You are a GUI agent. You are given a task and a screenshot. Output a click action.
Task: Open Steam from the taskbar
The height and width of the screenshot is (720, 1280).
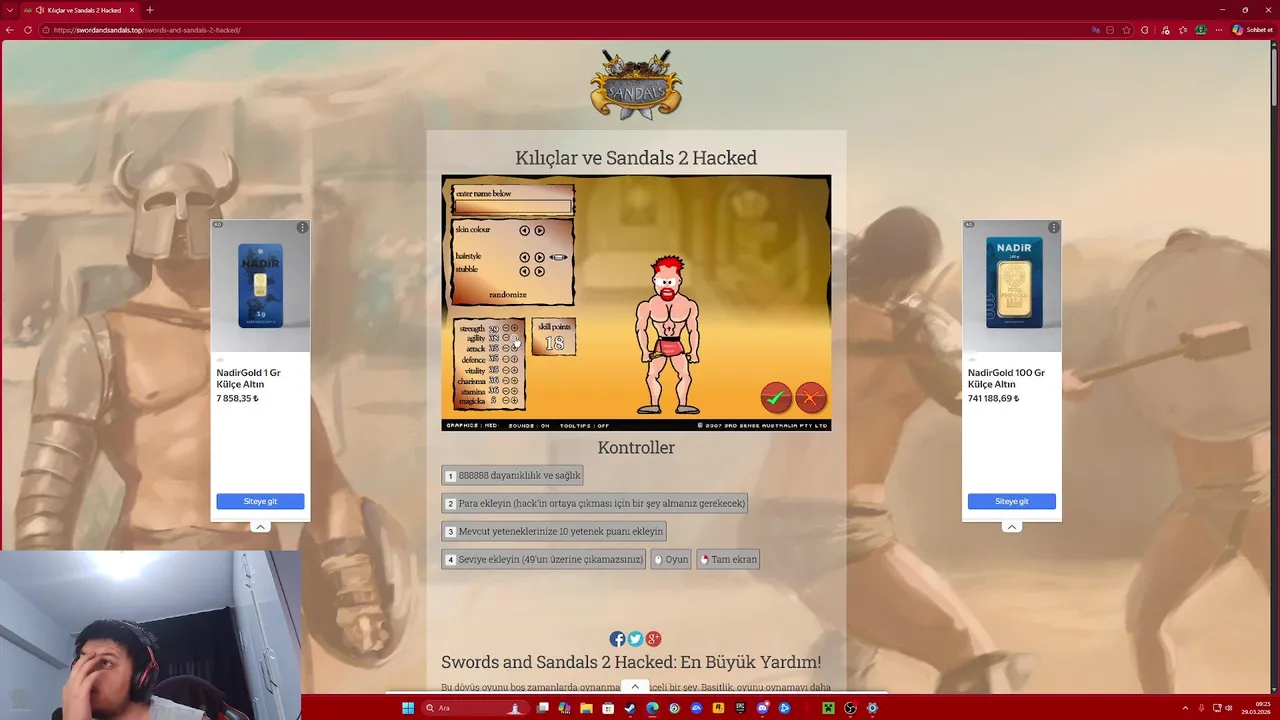pyautogui.click(x=630, y=708)
